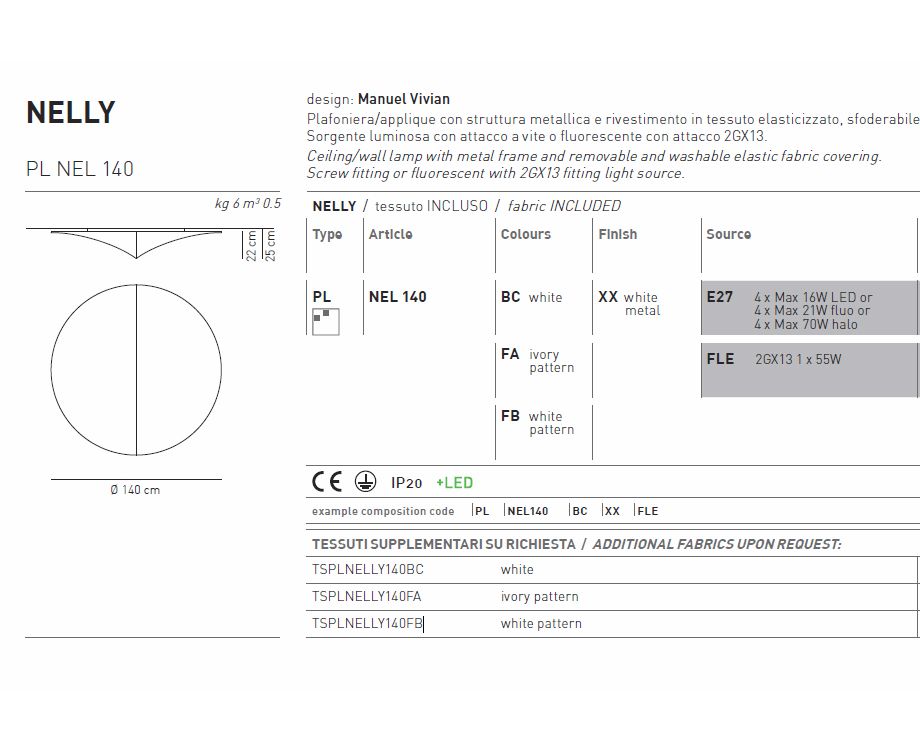Viewport: 920px width, 753px height.
Task: Click the TSPLNELLY140FA fabric code row
Action: tap(368, 597)
